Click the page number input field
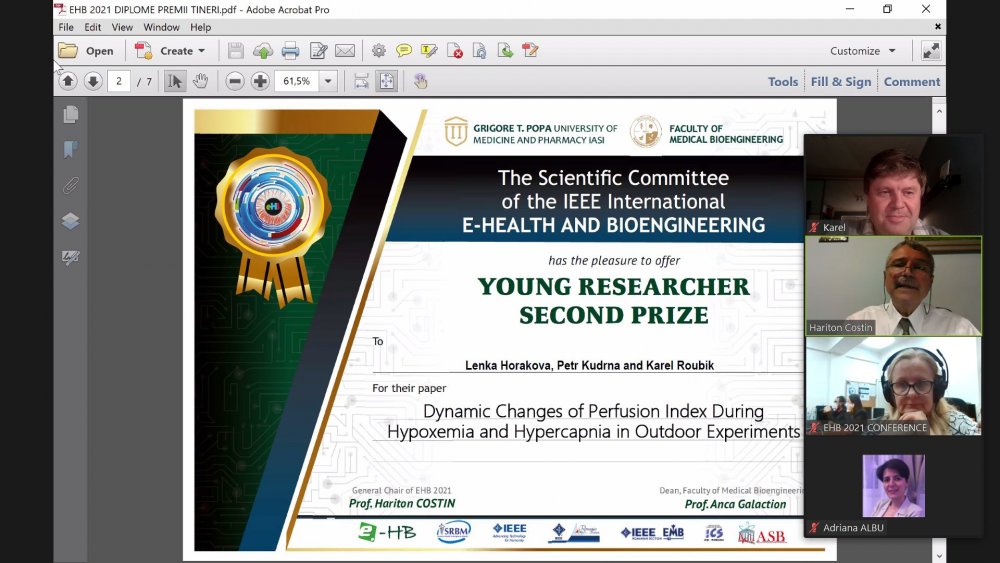 click(x=119, y=81)
